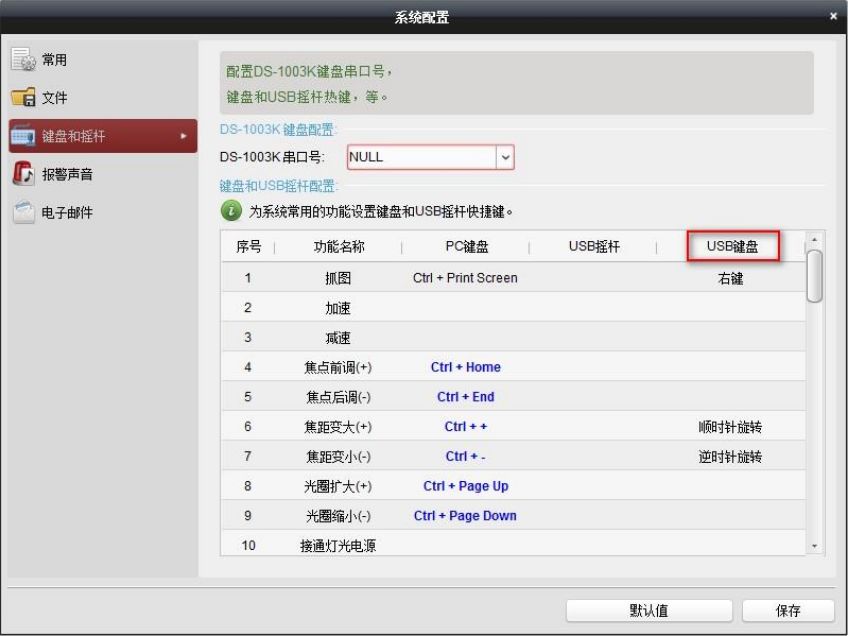Click the scrollbar down arrow in table
Image resolution: width=849 pixels, height=636 pixels.
click(x=814, y=546)
